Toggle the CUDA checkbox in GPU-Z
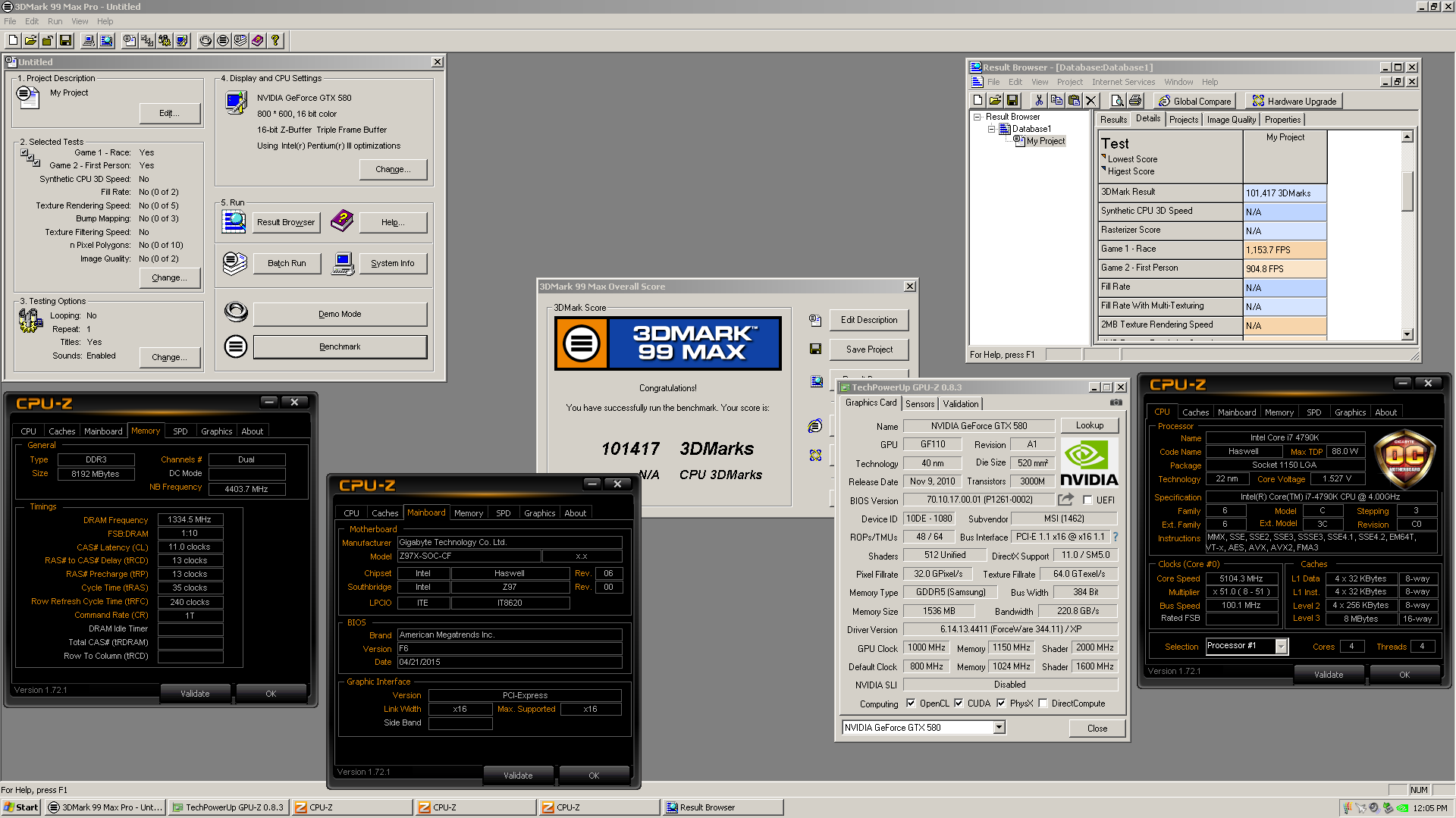 pos(959,704)
